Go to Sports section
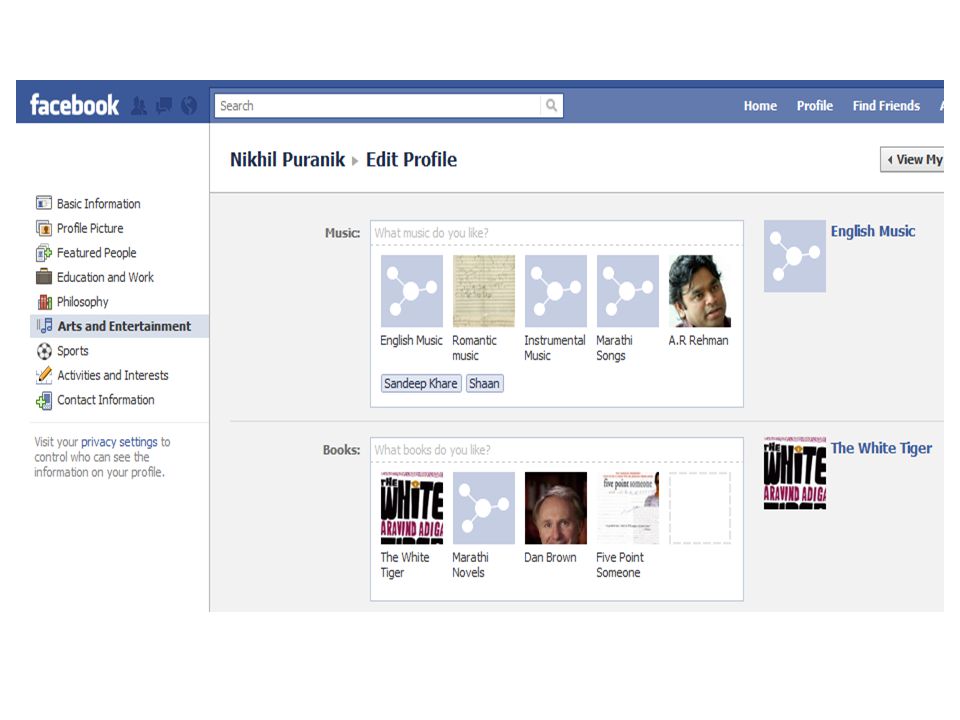 click(73, 351)
